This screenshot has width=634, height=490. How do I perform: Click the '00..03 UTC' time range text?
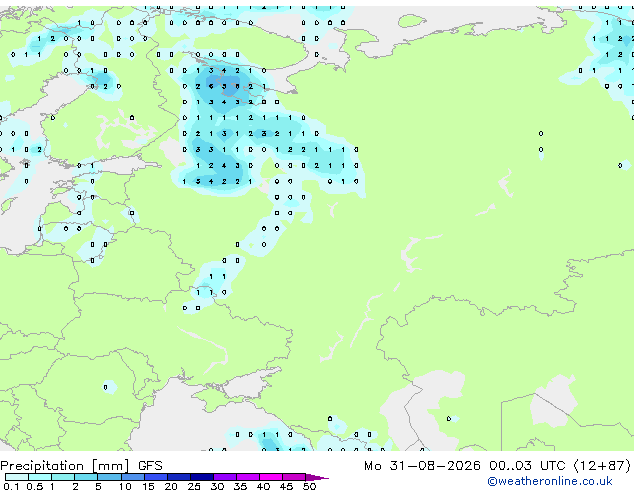(527, 466)
